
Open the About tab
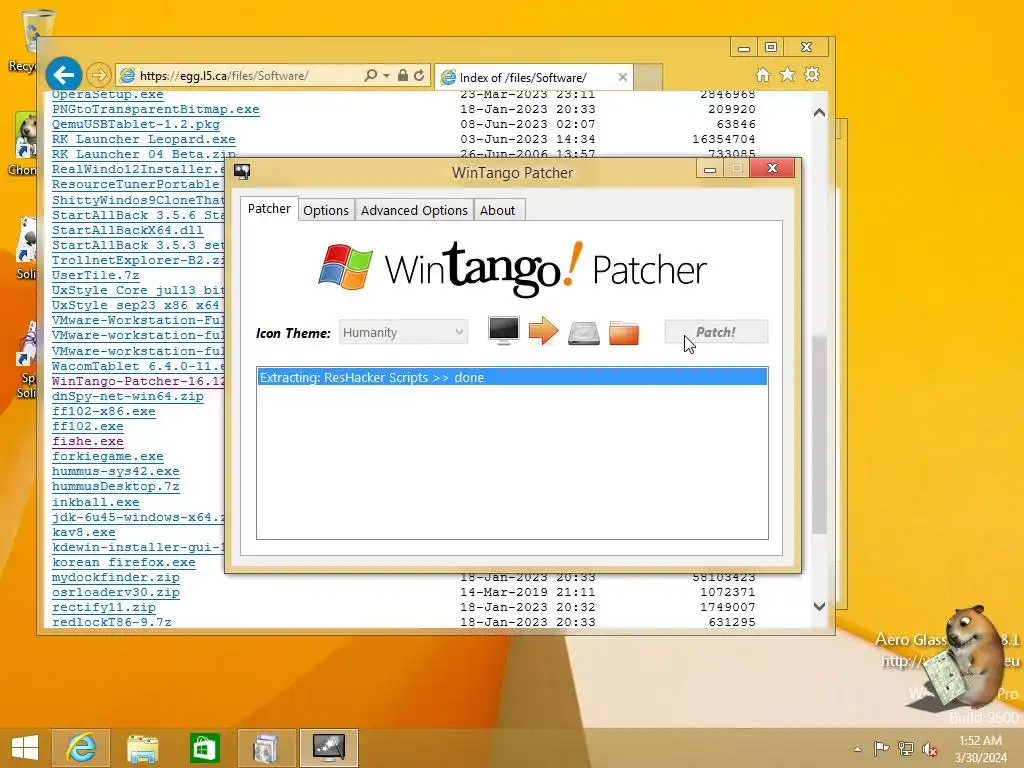click(x=498, y=210)
